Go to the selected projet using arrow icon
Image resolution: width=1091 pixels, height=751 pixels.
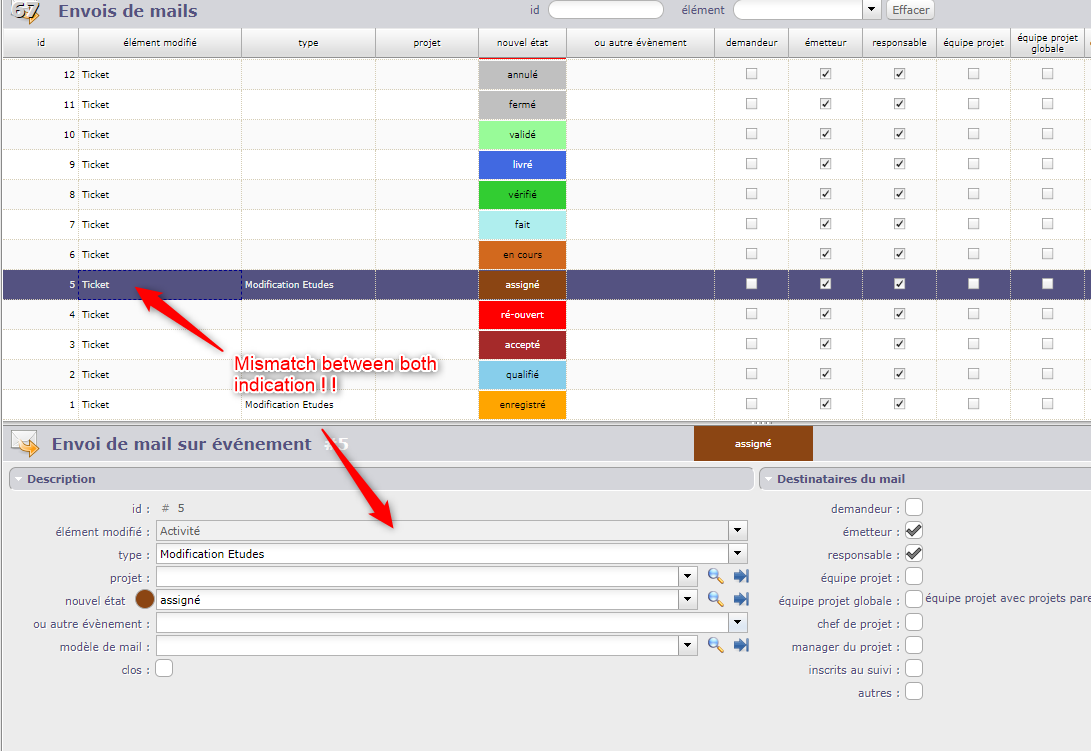click(741, 576)
